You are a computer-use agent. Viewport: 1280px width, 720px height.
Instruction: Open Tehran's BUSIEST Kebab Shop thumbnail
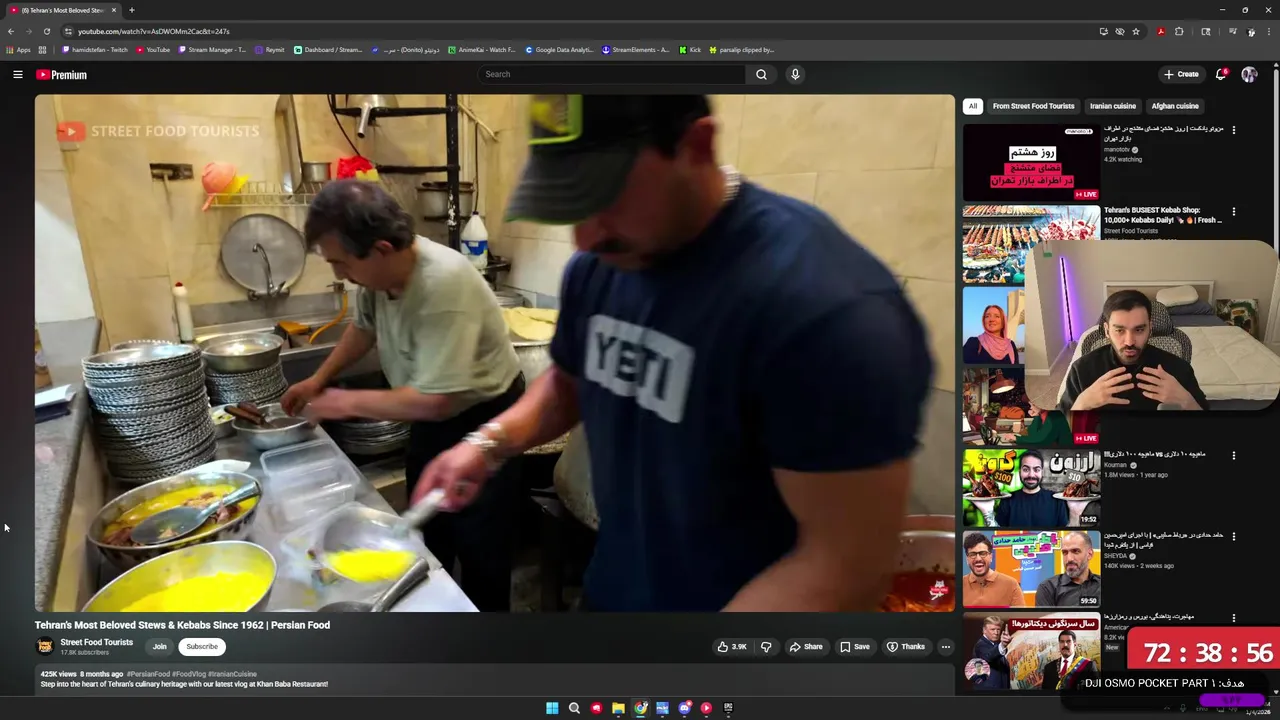(1031, 244)
